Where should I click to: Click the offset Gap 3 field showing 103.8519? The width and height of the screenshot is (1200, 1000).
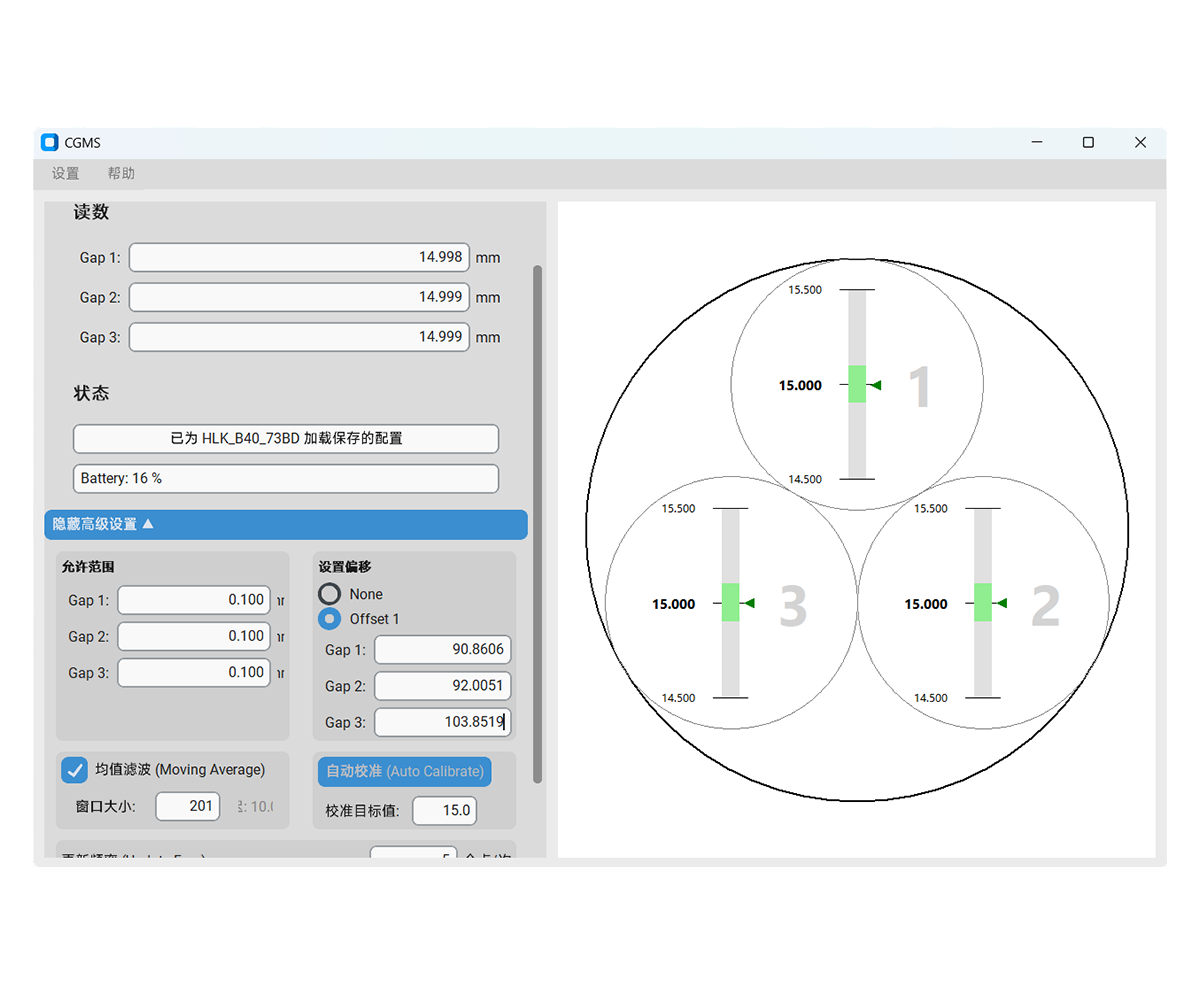[x=442, y=722]
